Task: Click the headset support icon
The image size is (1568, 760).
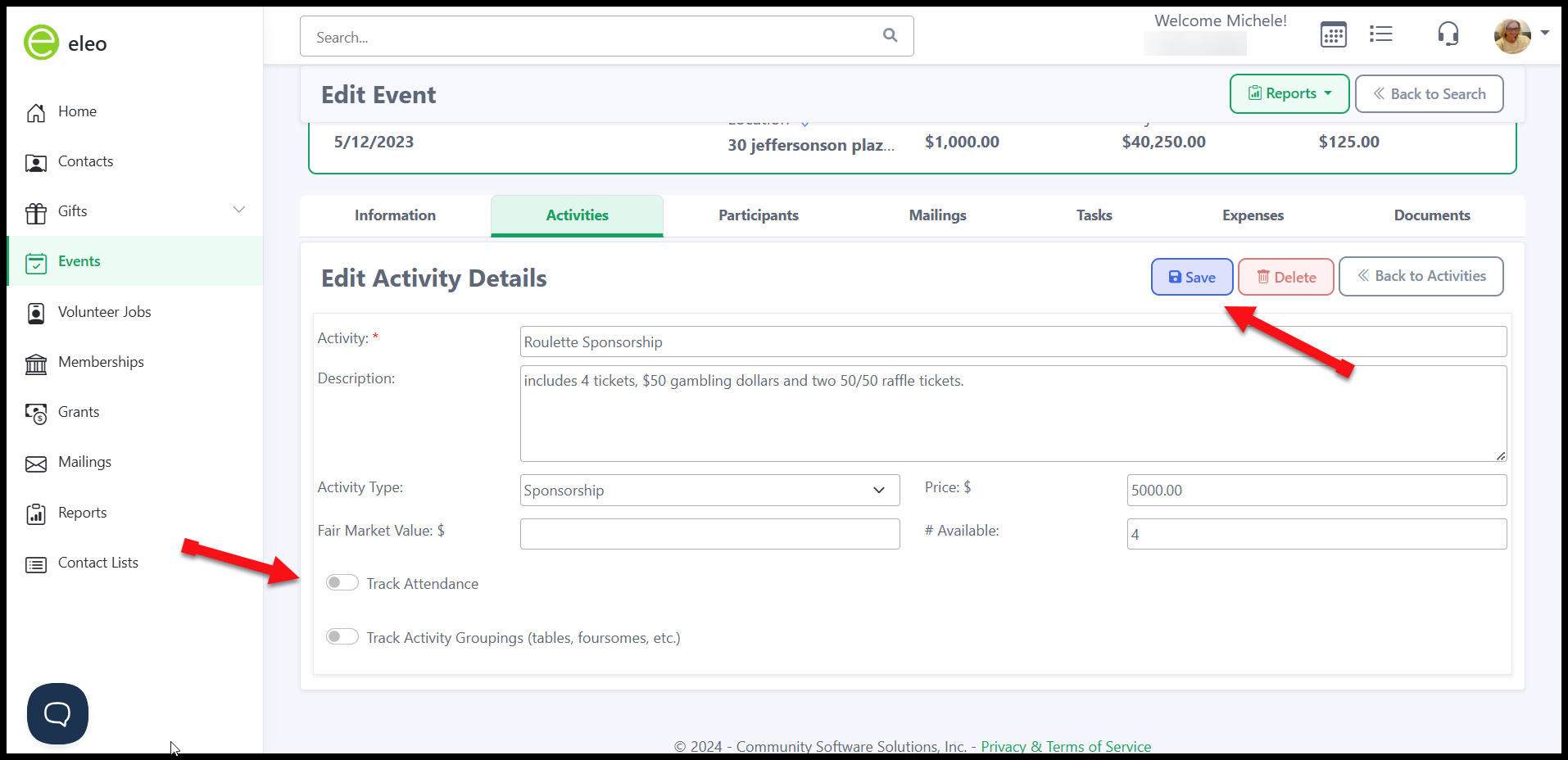Action: [1448, 34]
